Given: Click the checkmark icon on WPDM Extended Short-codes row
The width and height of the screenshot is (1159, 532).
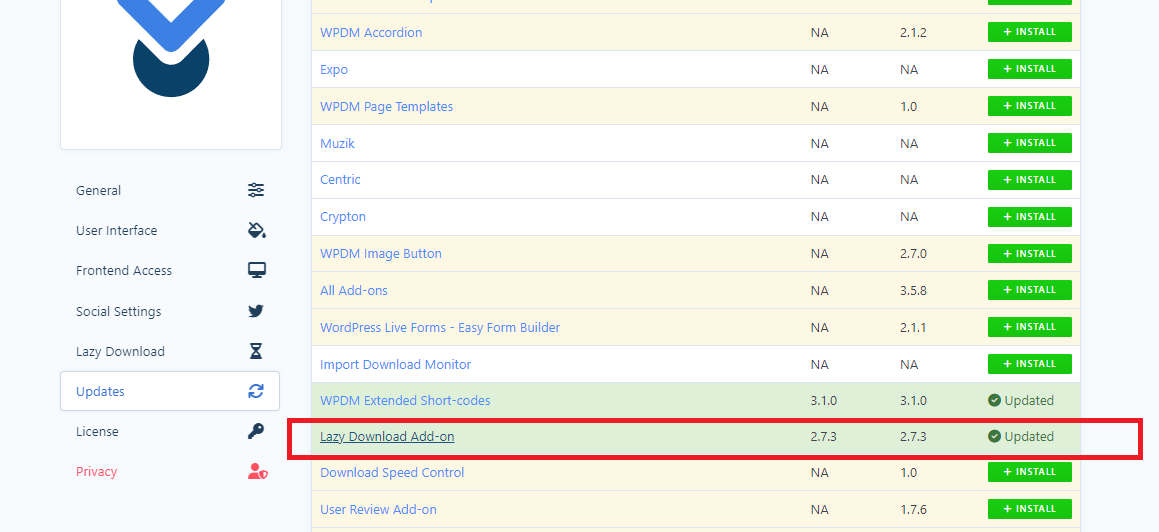Looking at the screenshot, I should [994, 400].
